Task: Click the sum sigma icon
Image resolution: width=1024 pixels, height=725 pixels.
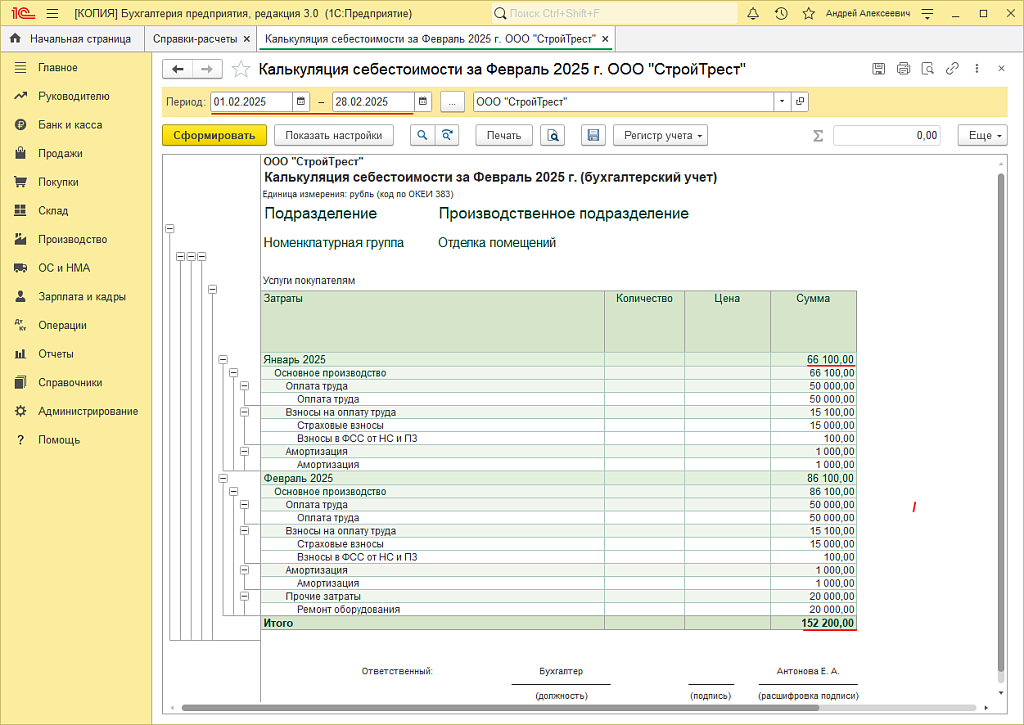Action: [818, 136]
